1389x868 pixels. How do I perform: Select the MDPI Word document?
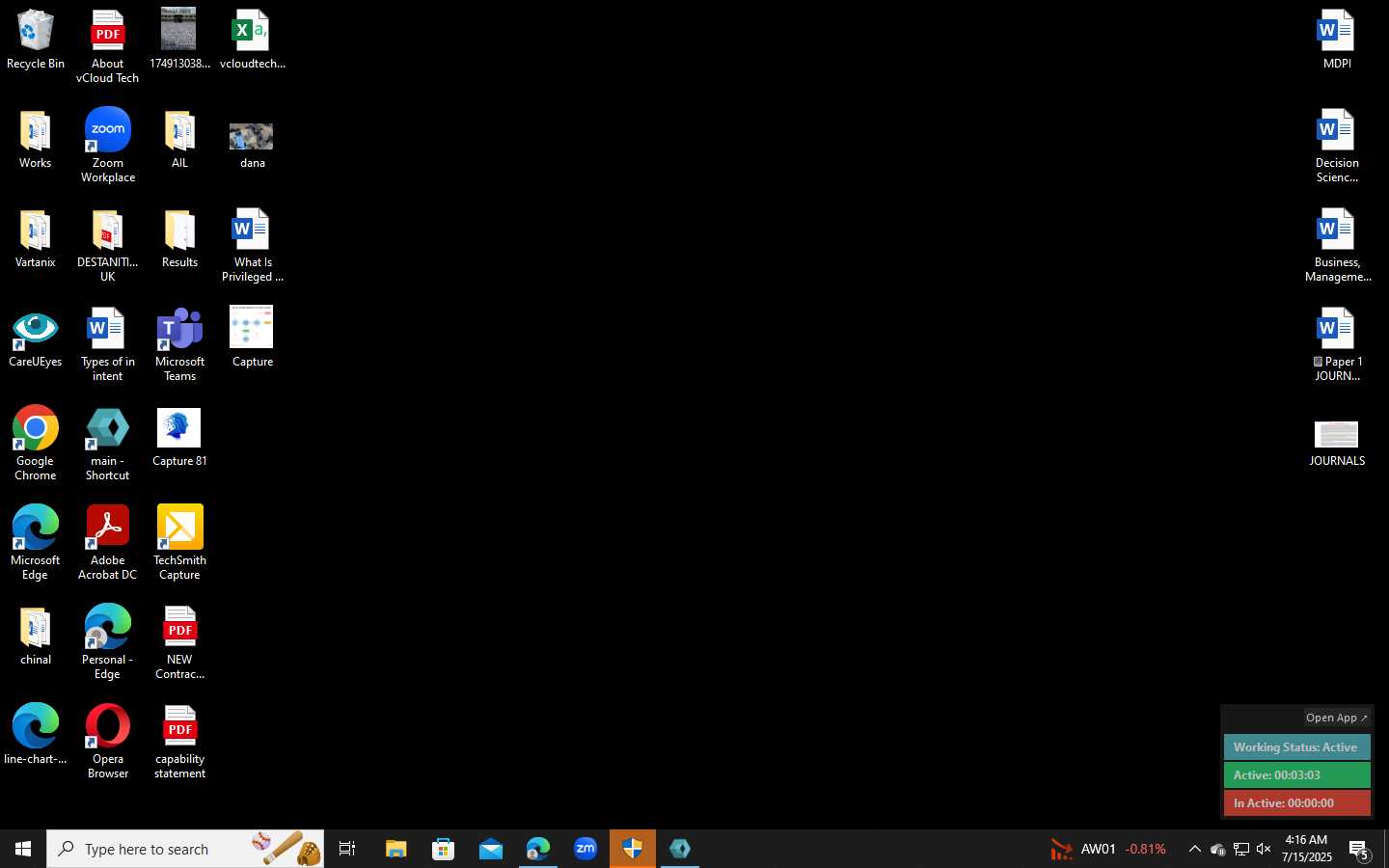pyautogui.click(x=1337, y=41)
